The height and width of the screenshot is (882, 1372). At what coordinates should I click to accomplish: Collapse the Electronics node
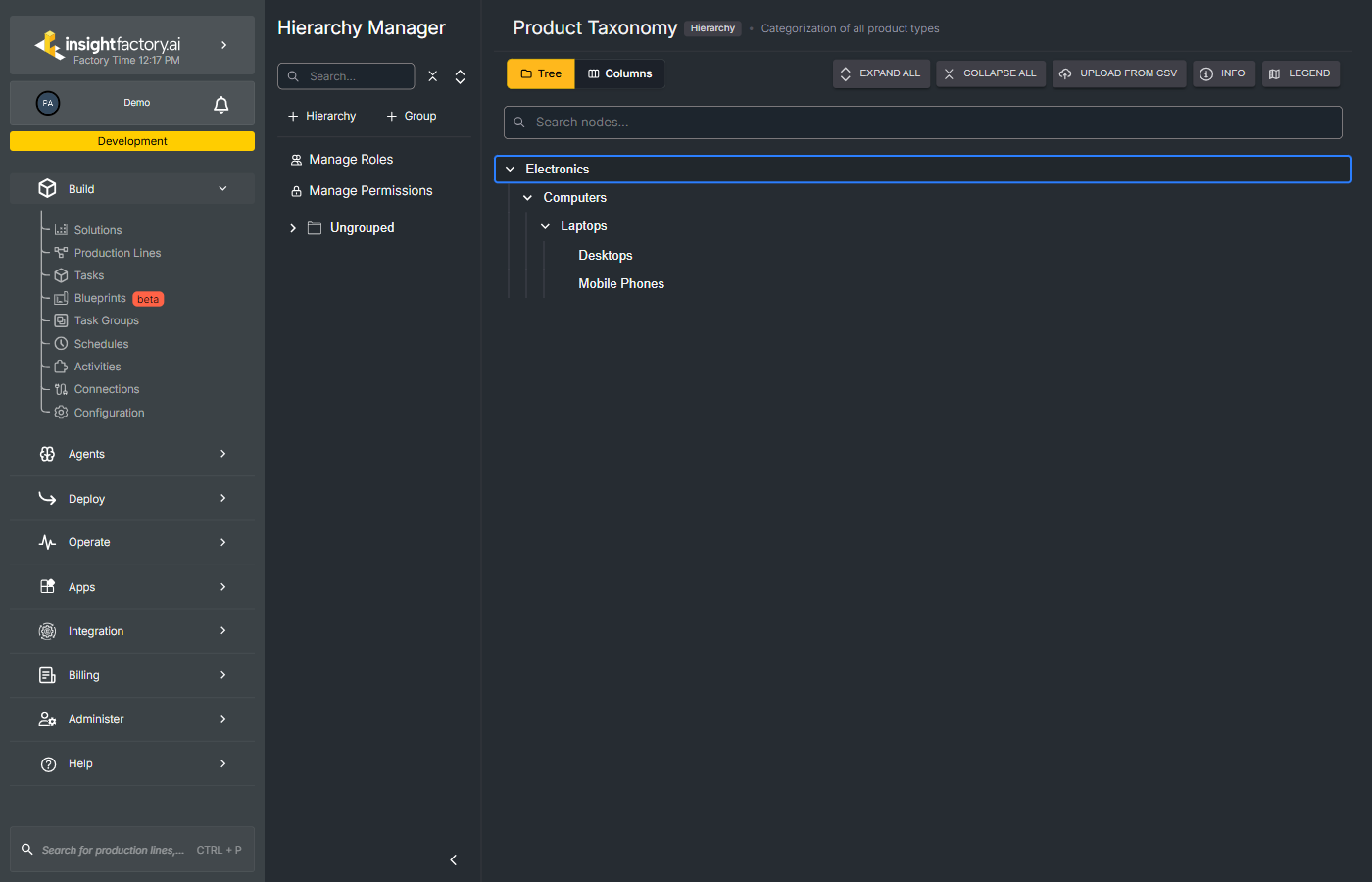[510, 170]
